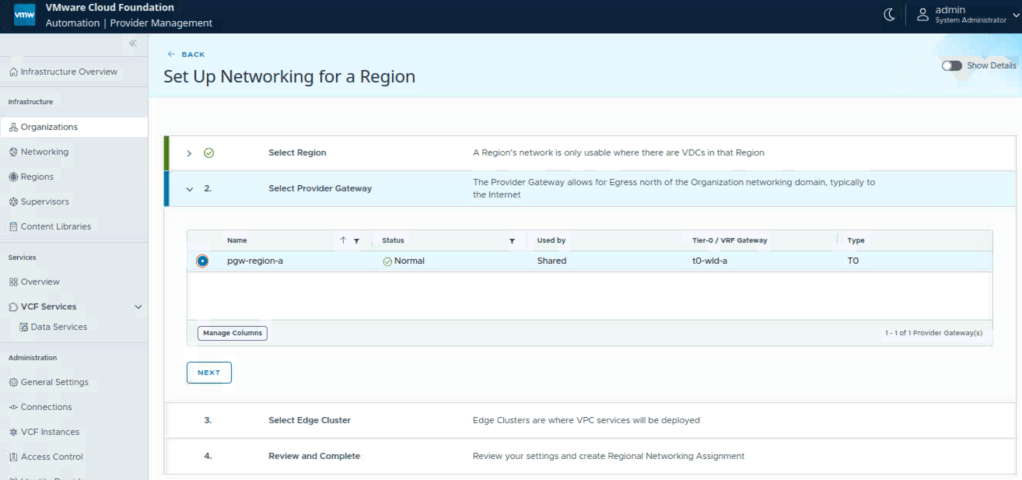1022x480 pixels.
Task: Click Type column header
Action: click(856, 241)
